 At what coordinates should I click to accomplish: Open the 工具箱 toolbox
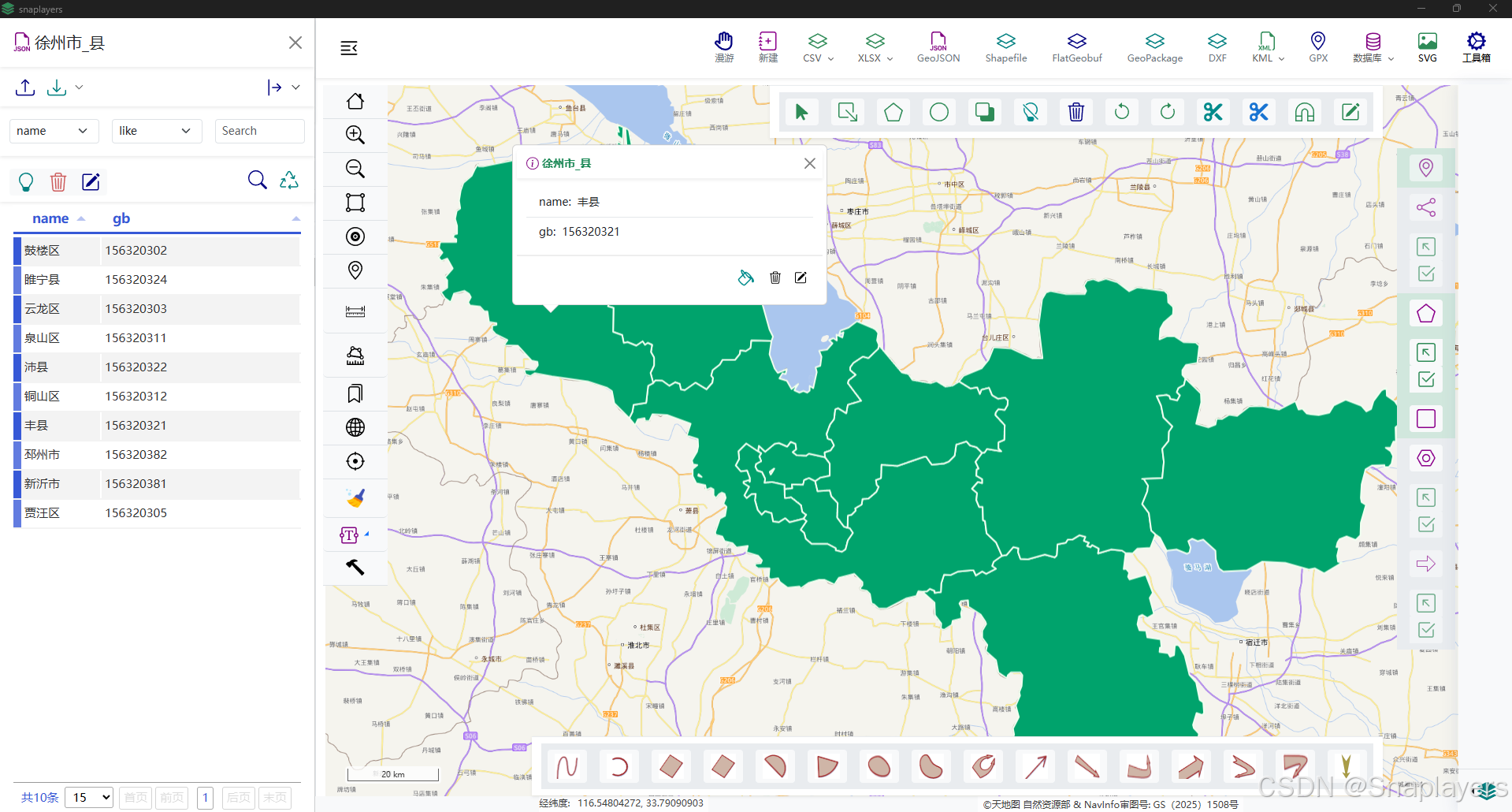pos(1477,47)
